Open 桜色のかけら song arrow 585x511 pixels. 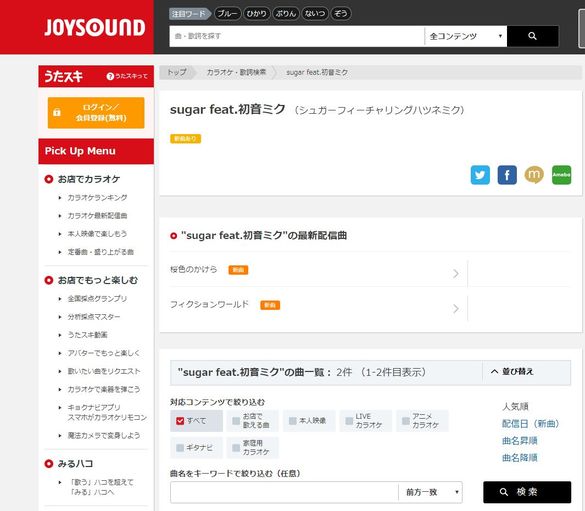[456, 273]
